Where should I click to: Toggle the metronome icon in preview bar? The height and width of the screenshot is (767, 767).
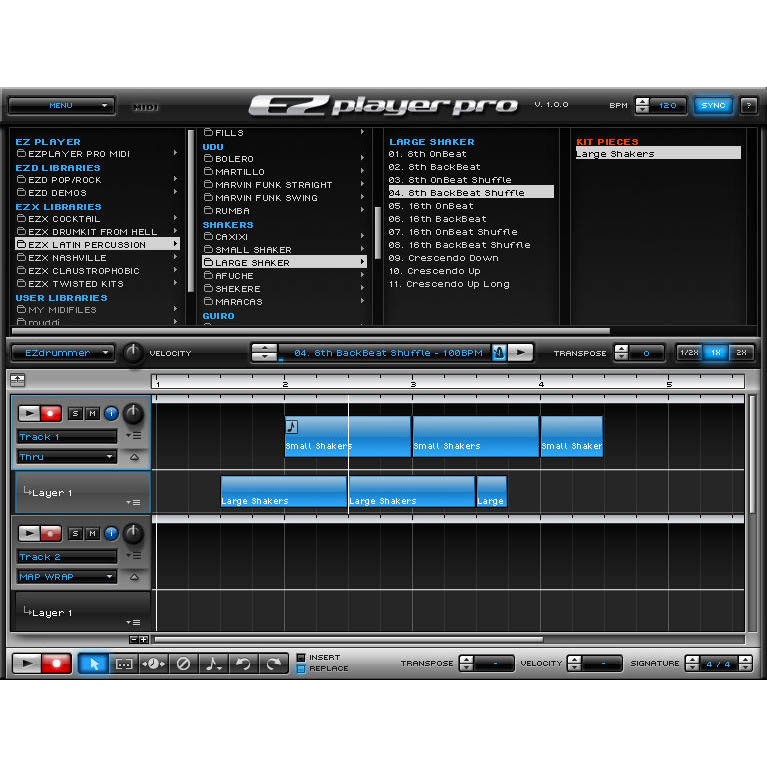[499, 352]
